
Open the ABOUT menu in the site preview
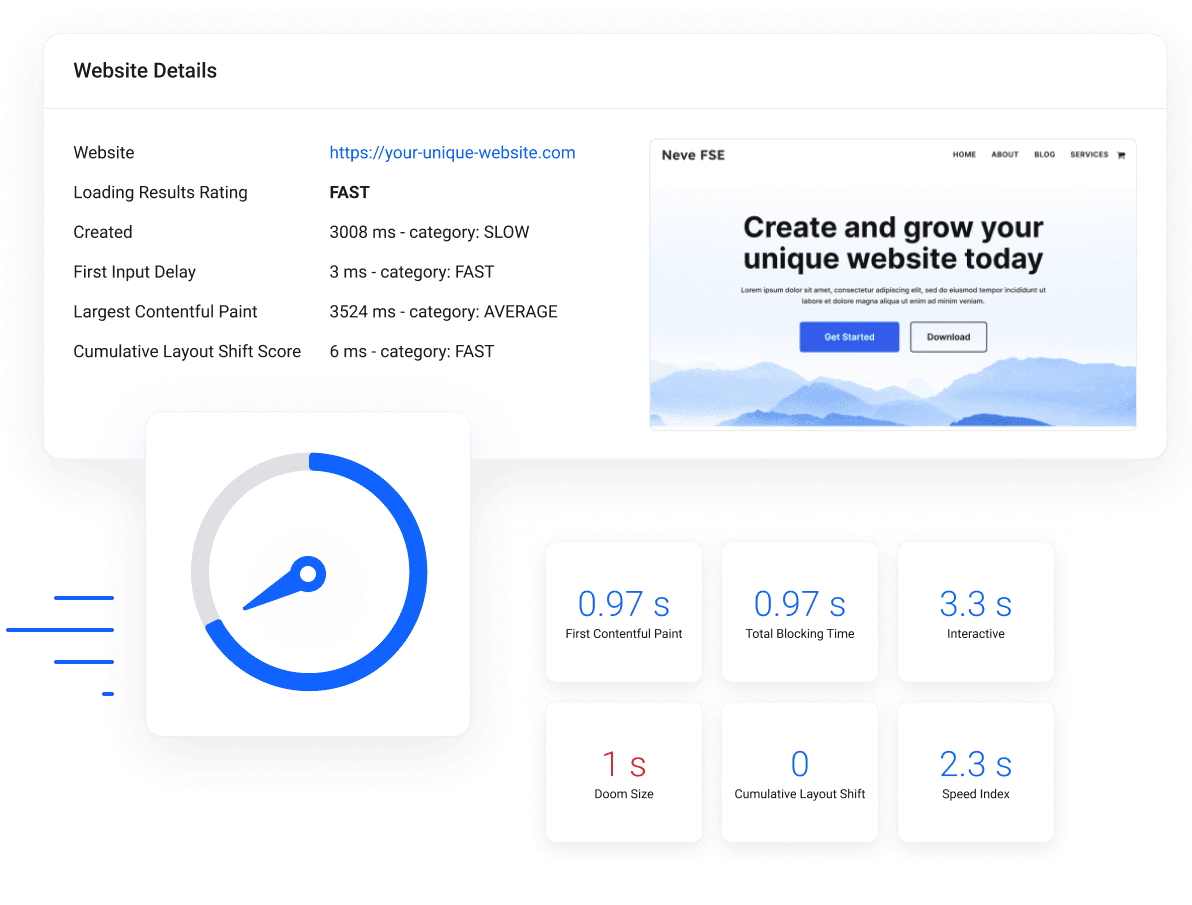[x=1004, y=155]
